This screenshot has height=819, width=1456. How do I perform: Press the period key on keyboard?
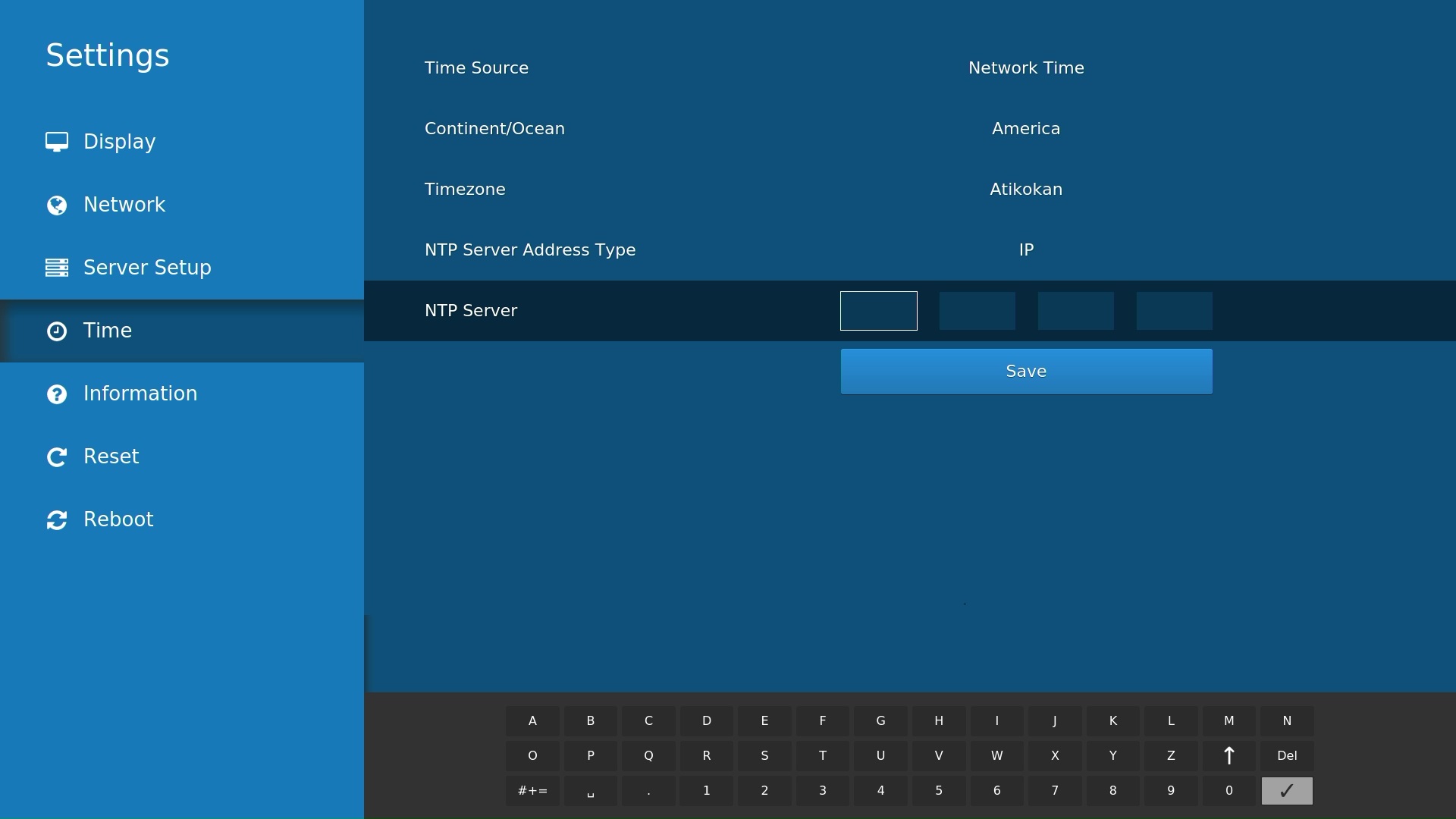[648, 790]
